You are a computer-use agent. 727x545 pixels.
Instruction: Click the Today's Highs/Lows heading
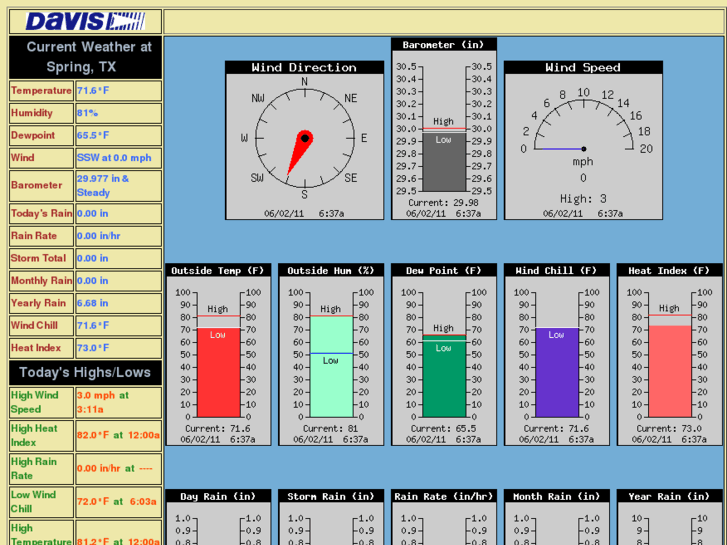coord(85,372)
